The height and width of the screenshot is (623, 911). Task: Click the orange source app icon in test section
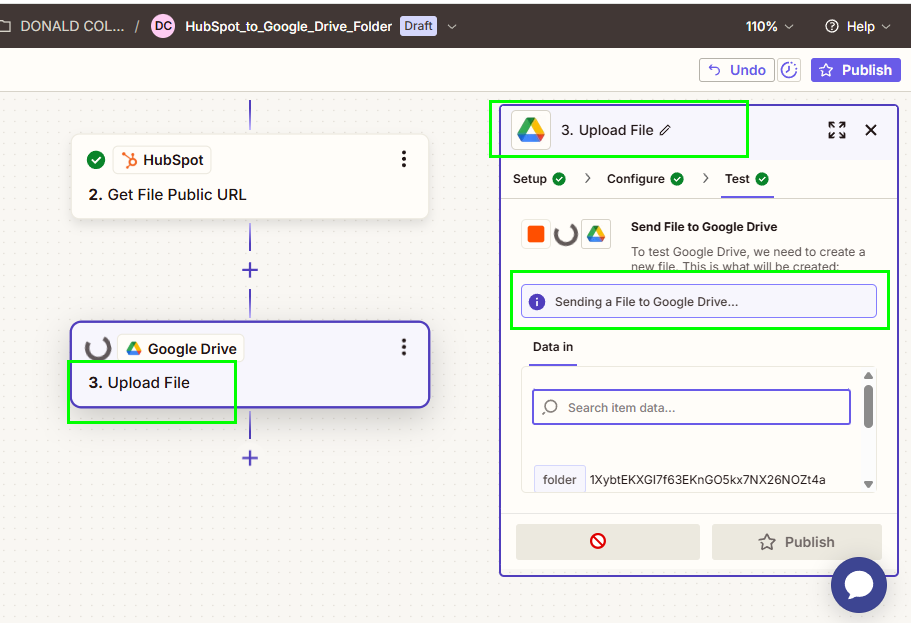pyautogui.click(x=536, y=234)
